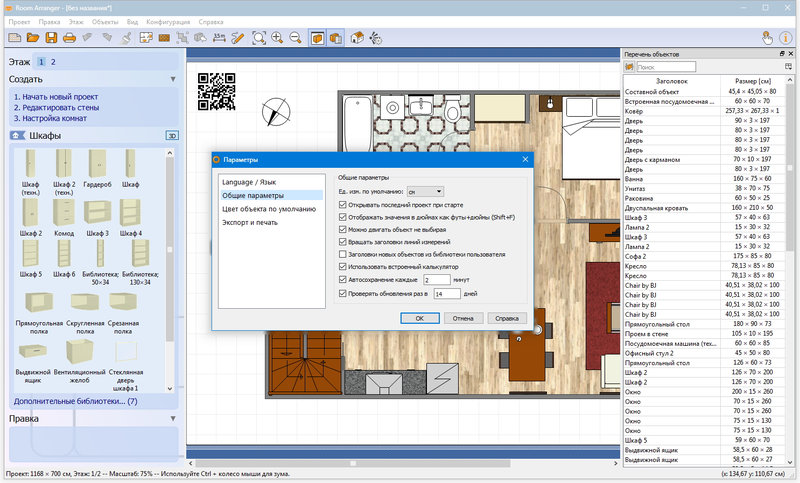Open the Этаж menu
Screen dimensions: 800x483
[76, 22]
